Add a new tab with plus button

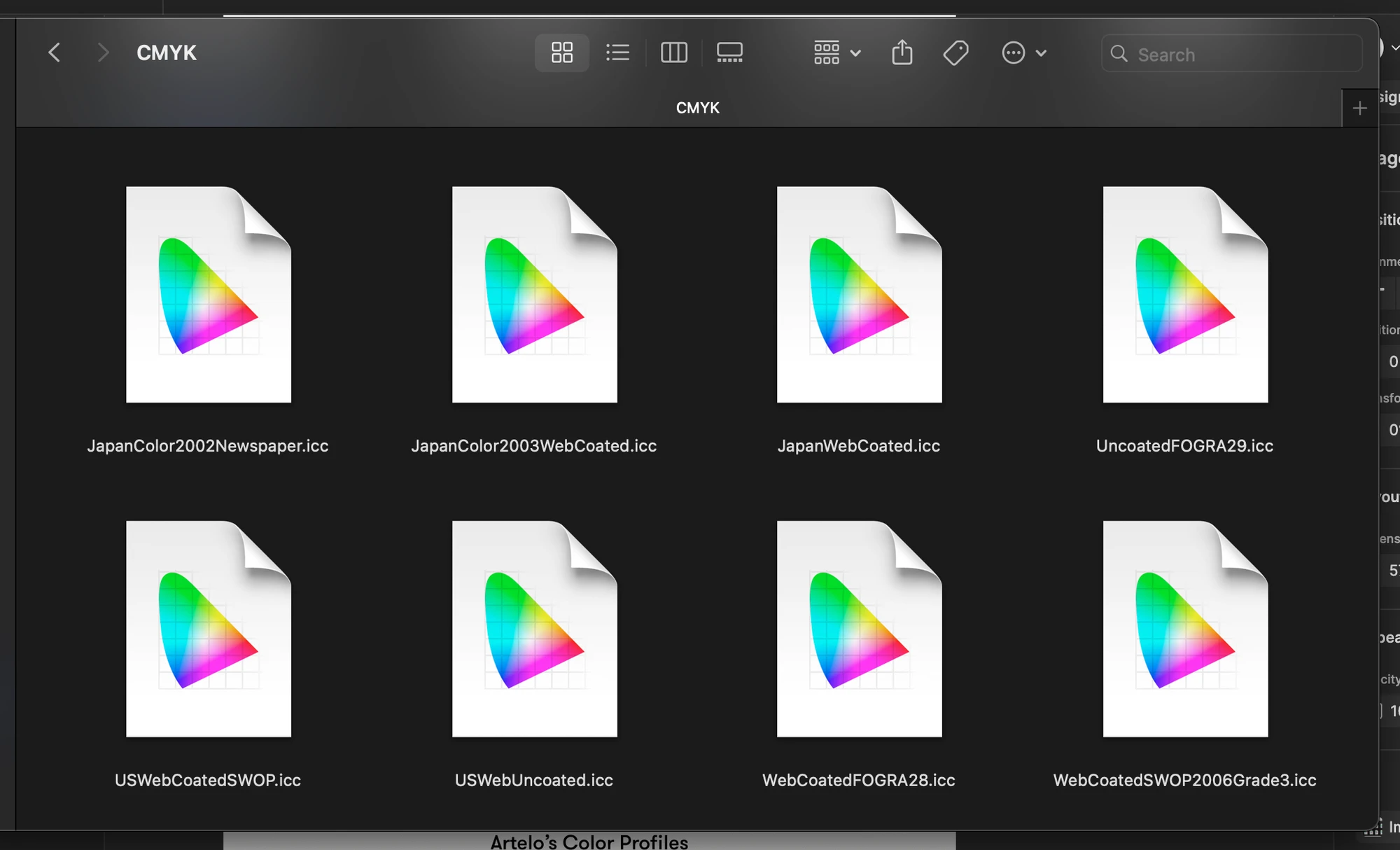pyautogui.click(x=1359, y=109)
